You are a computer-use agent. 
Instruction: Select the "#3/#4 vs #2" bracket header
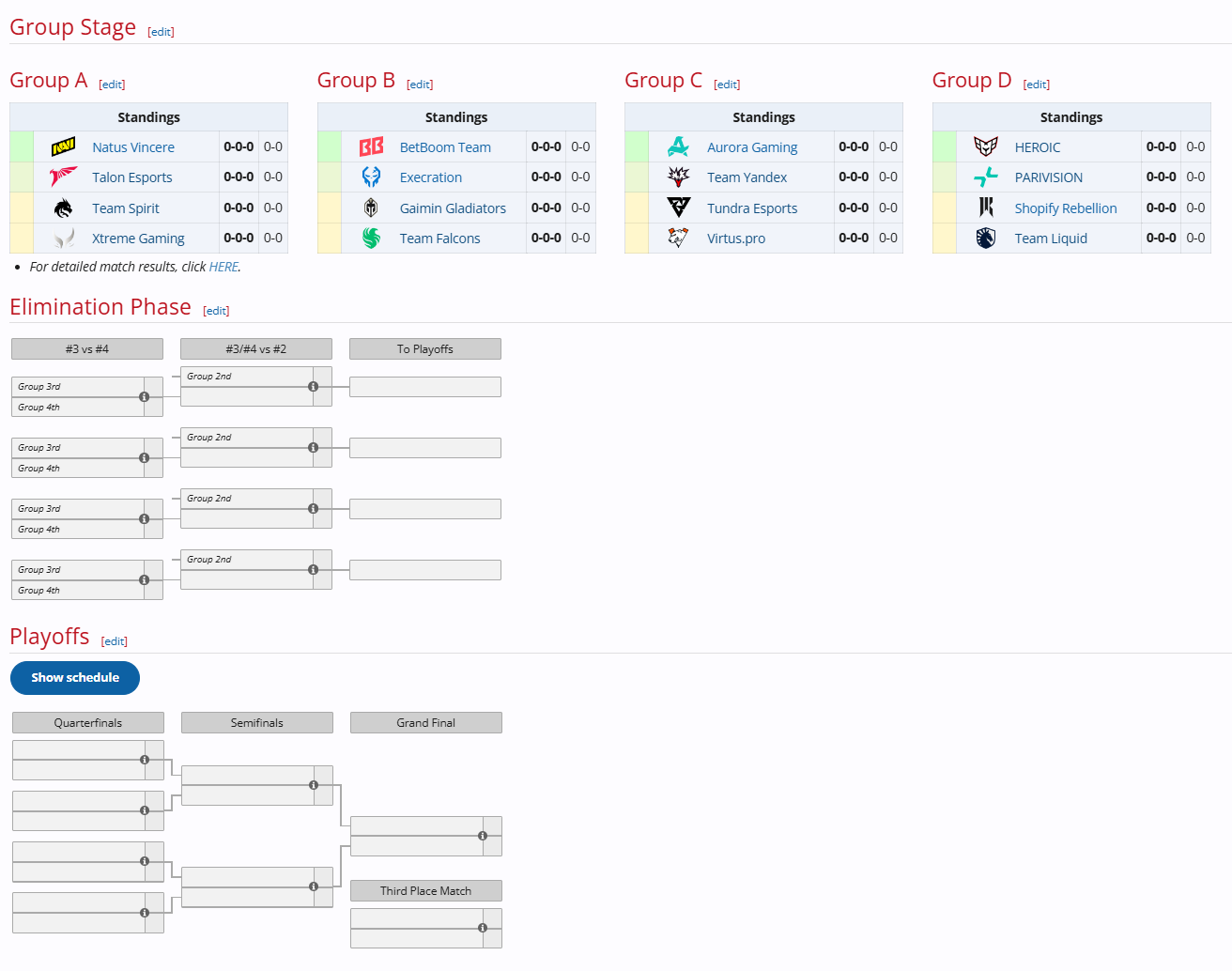256,349
